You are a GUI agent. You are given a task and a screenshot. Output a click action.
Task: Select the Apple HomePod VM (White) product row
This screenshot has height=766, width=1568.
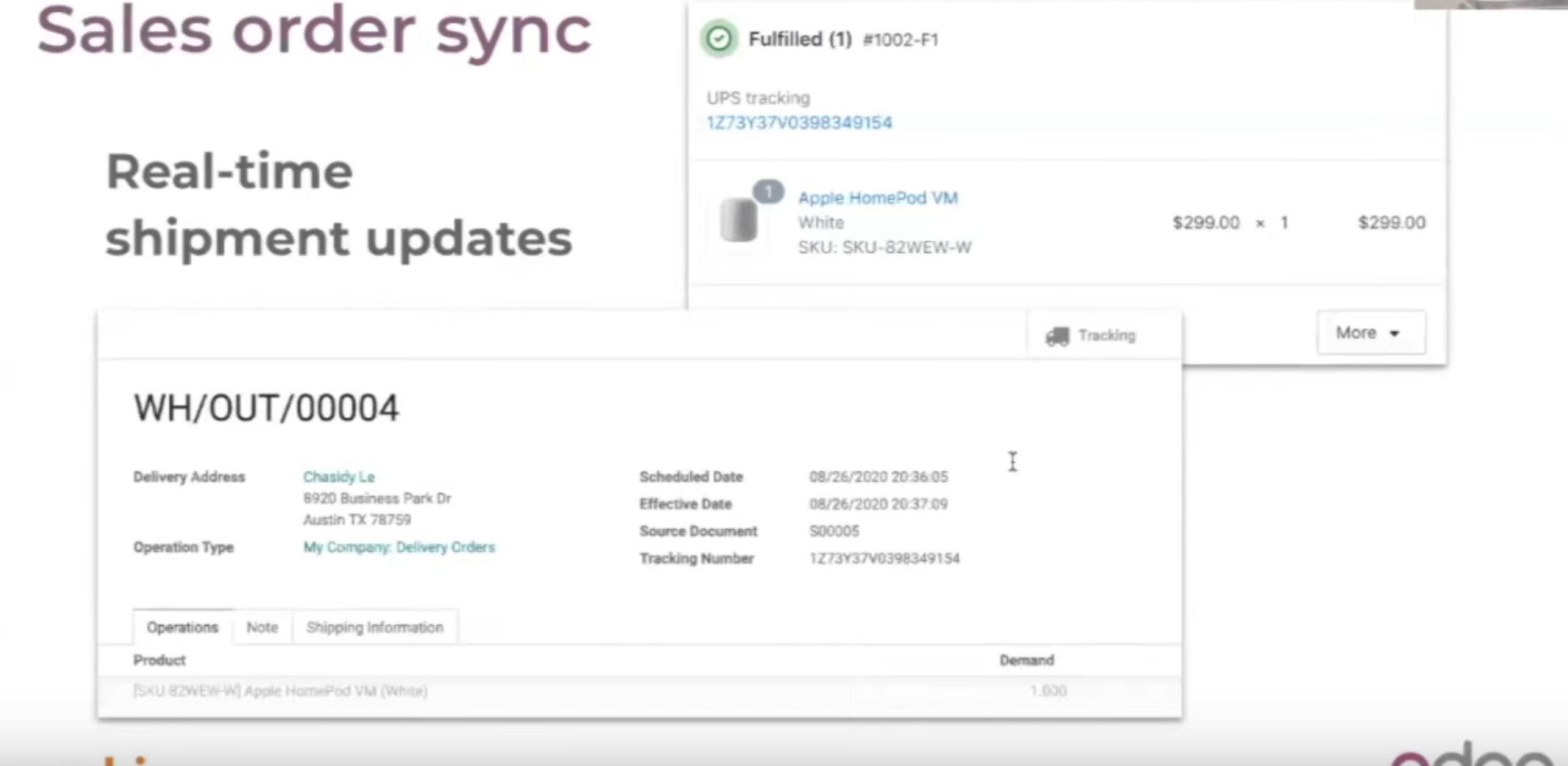coord(640,691)
